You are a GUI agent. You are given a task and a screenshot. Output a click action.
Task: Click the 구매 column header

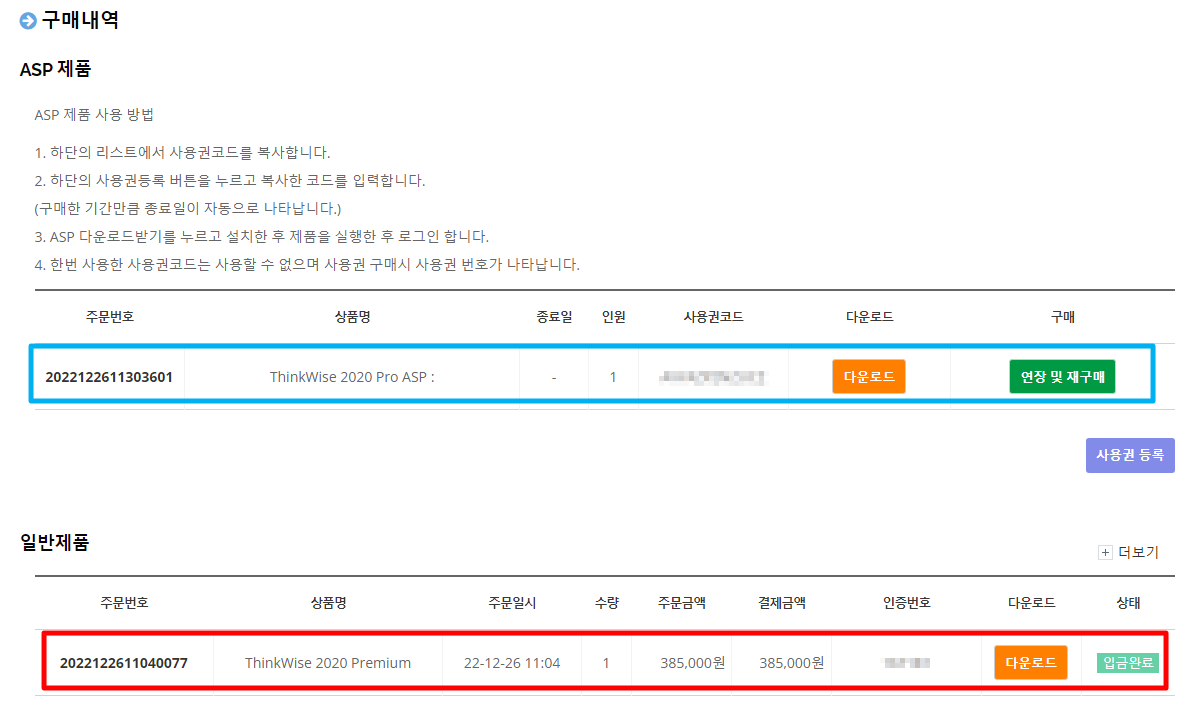coord(1062,317)
